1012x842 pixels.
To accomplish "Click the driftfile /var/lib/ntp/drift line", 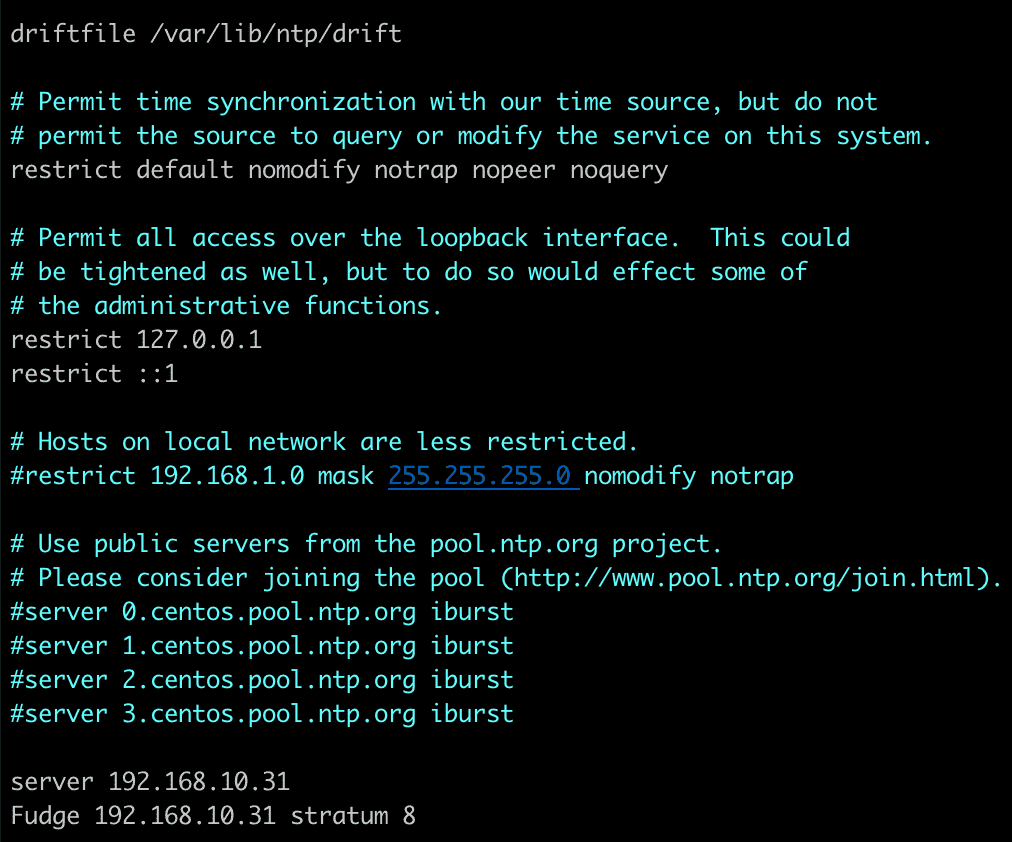I will 206,34.
